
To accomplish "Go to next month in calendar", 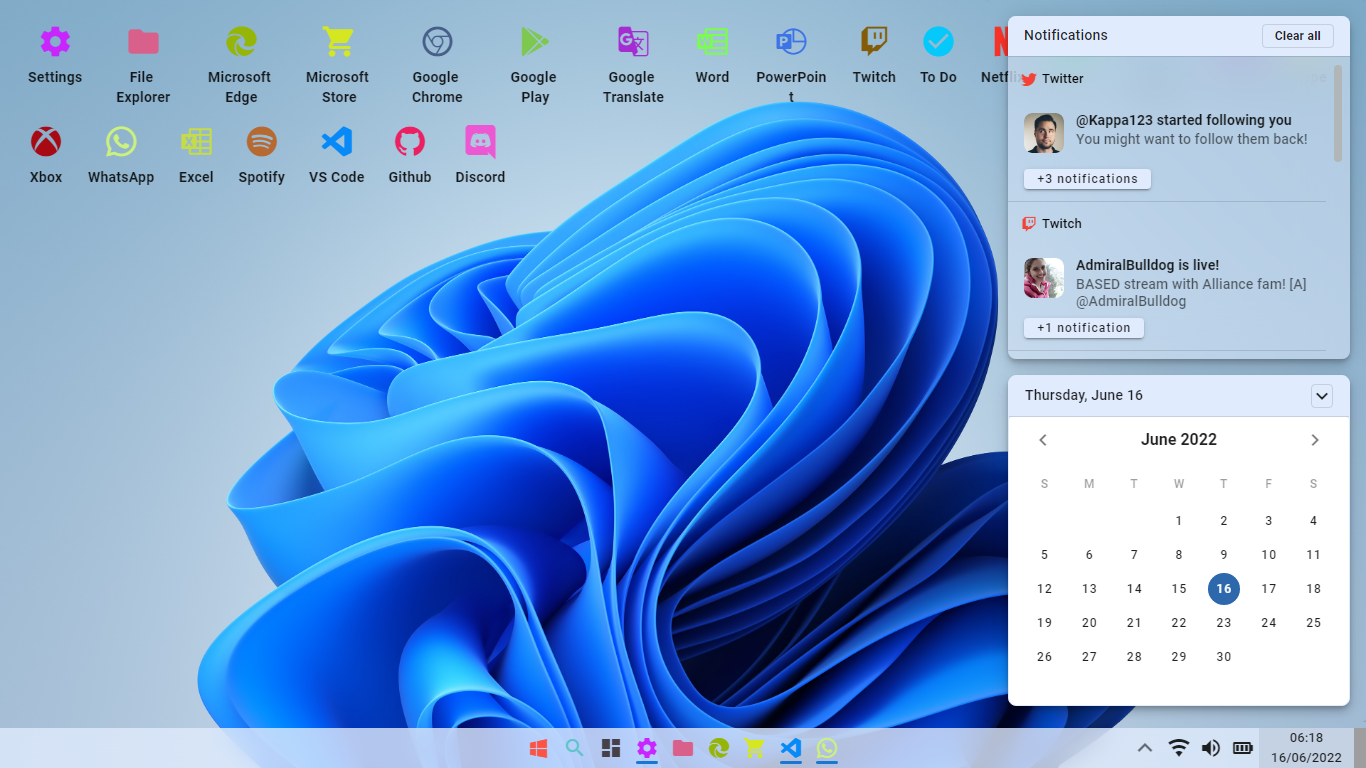I will coord(1315,440).
